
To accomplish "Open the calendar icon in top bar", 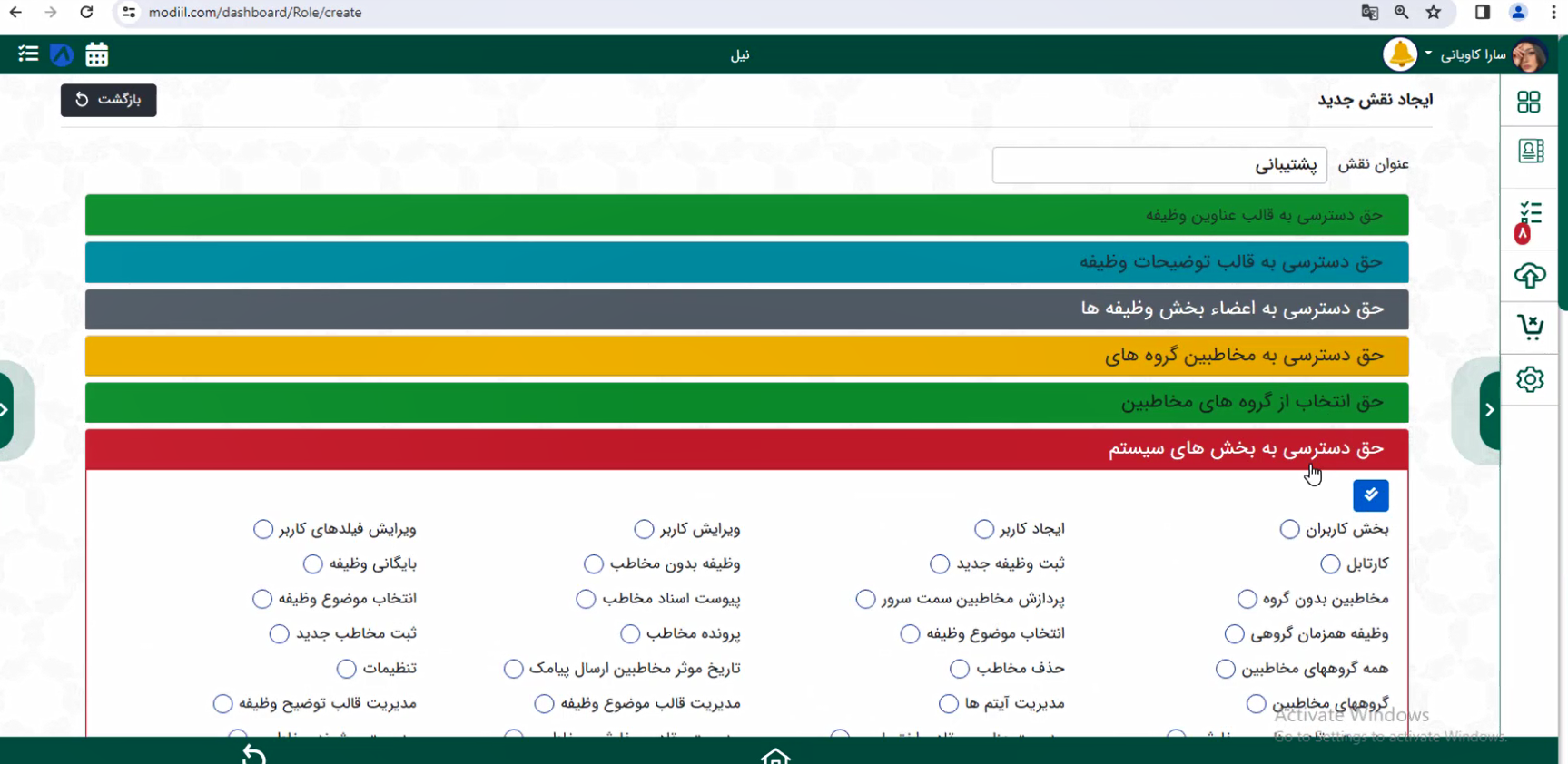I will pyautogui.click(x=97, y=55).
